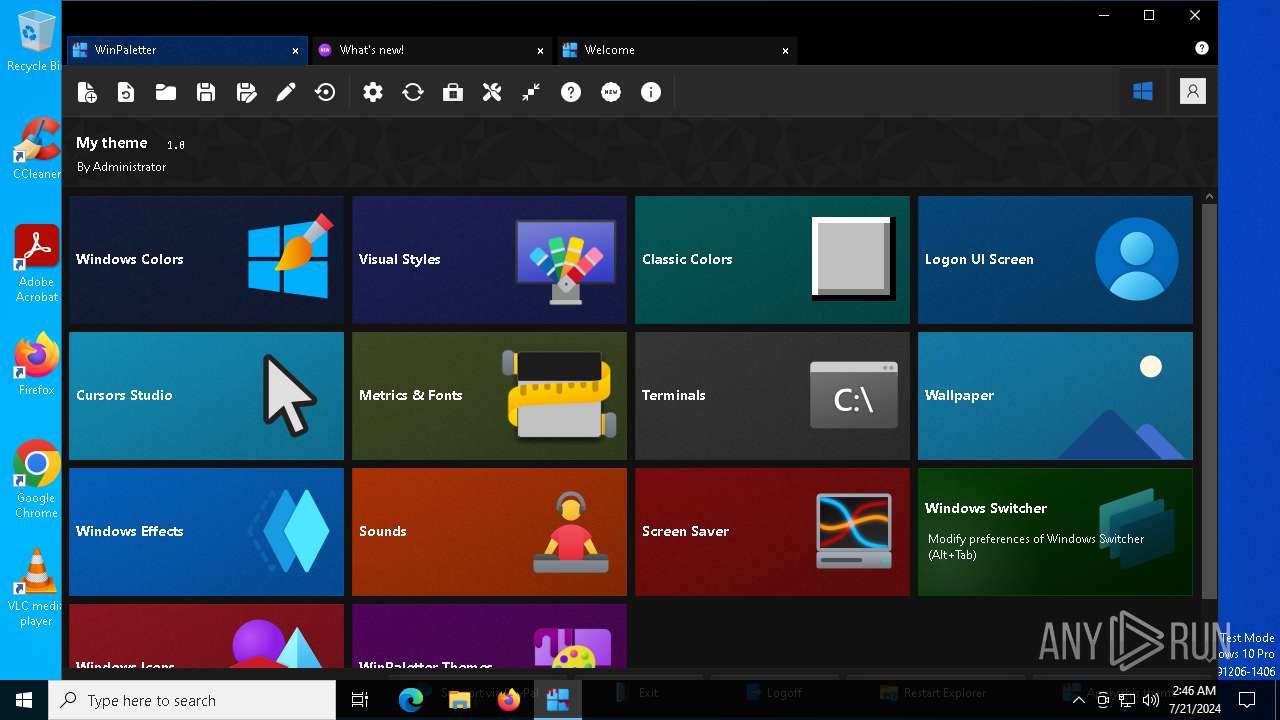Open the Windows Start menu

click(x=24, y=700)
